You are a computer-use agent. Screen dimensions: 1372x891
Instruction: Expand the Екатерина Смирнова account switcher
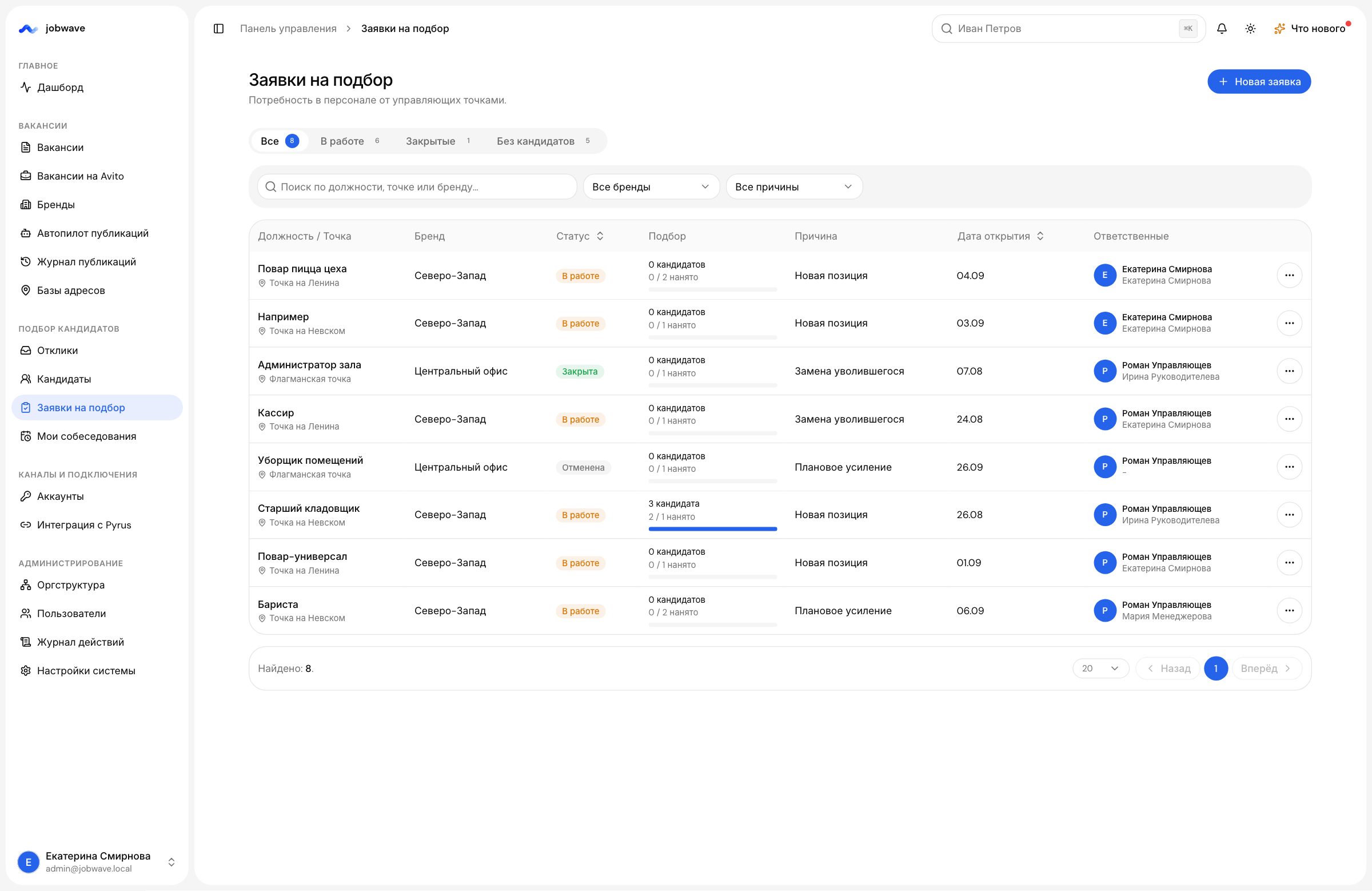[97, 862]
